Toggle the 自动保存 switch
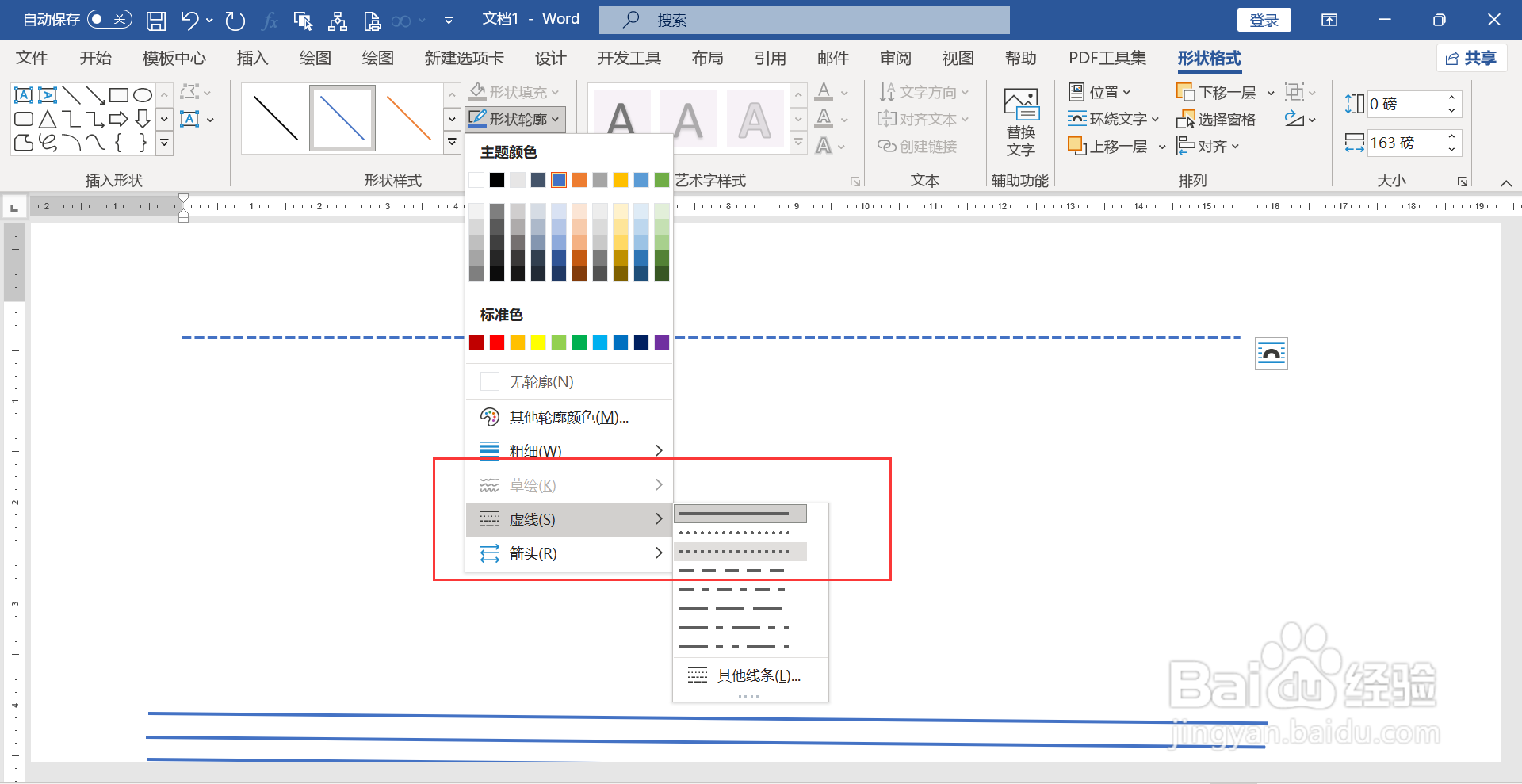The width and height of the screenshot is (1522, 784). point(109,20)
